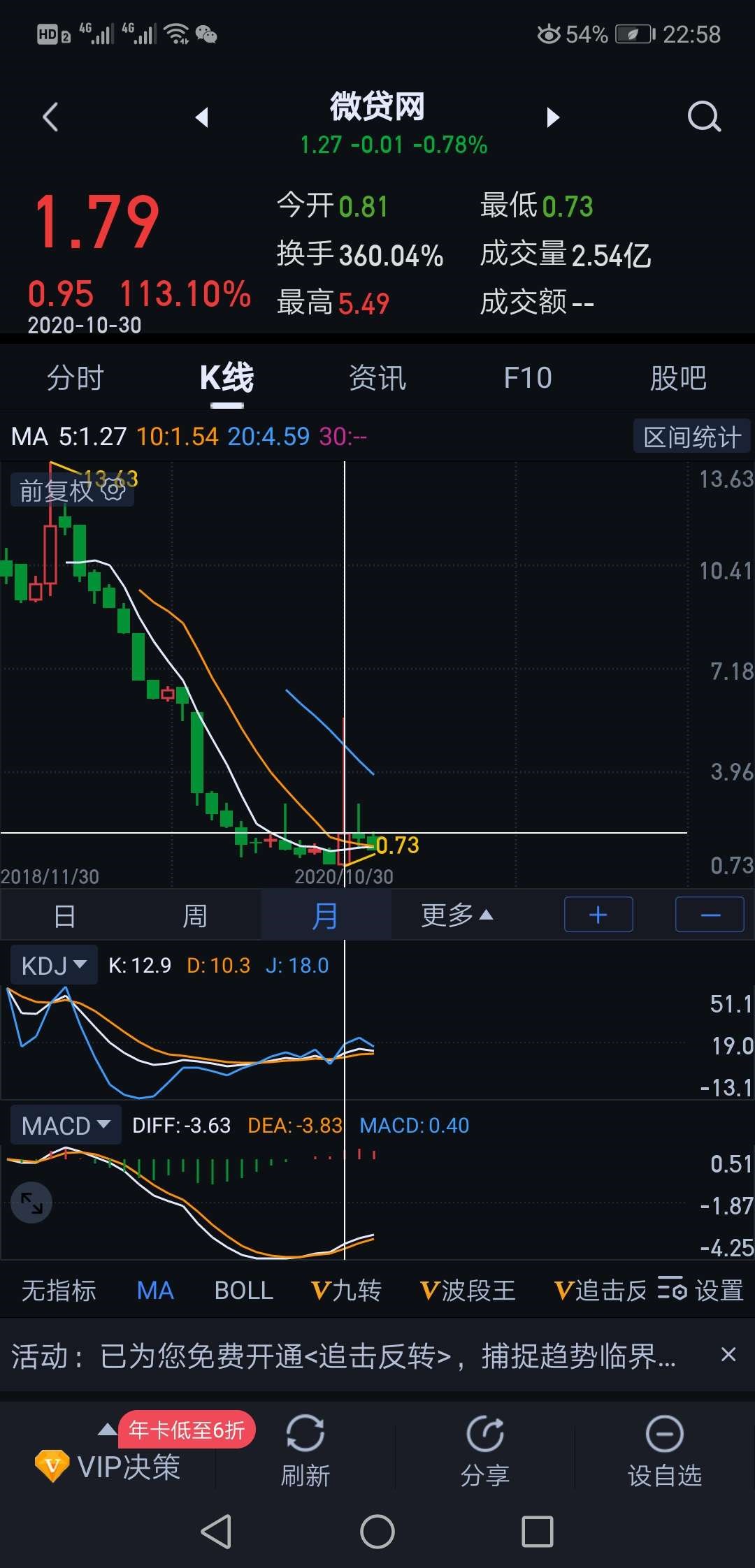
Task: Open 区间统计 interval statistics
Action: [692, 437]
